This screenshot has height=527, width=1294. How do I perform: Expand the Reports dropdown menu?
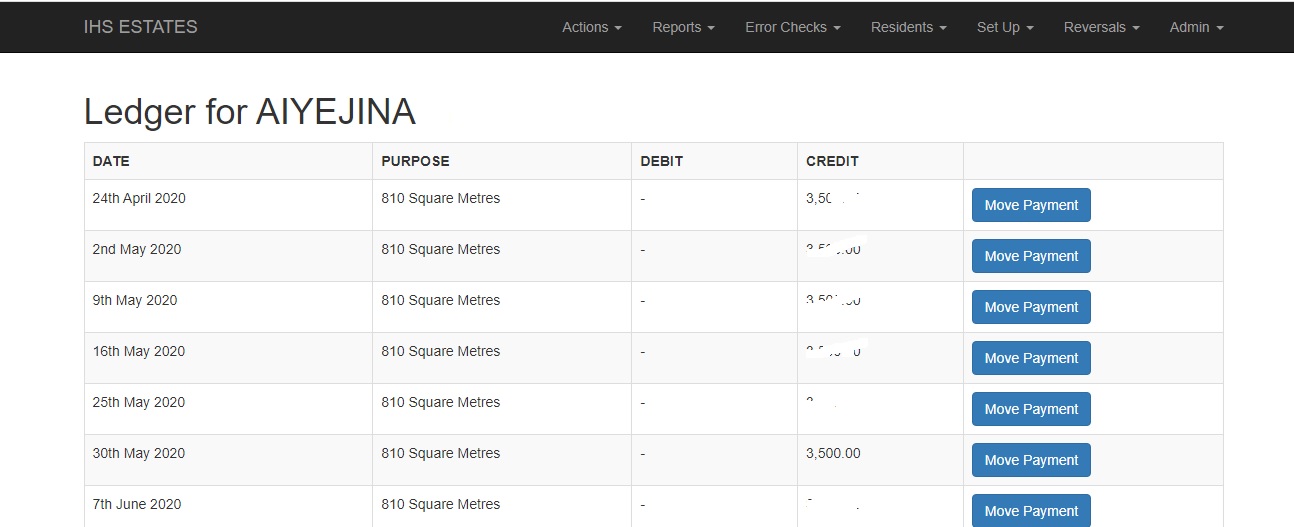[x=683, y=27]
